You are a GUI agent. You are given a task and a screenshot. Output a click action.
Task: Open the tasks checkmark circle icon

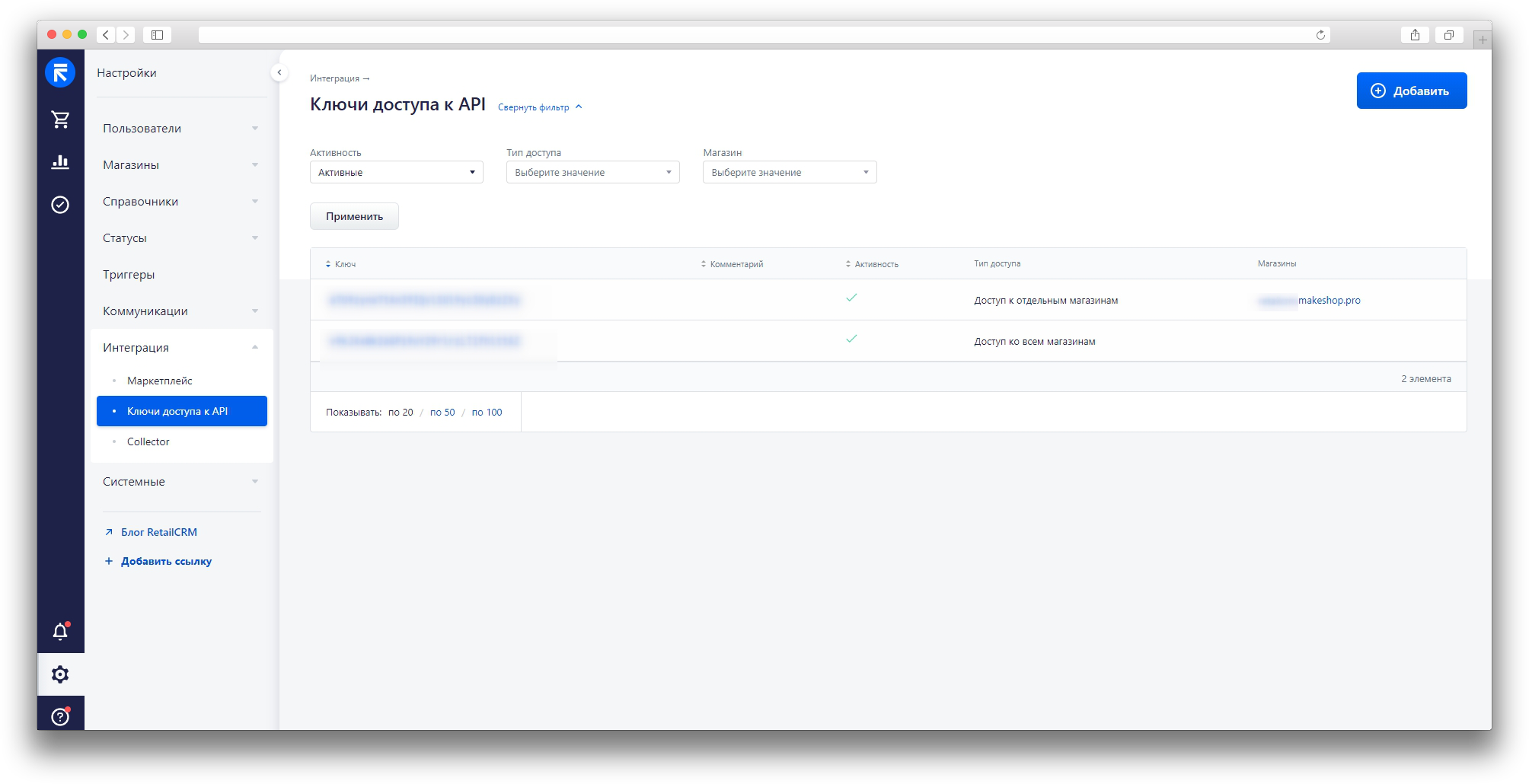60,205
